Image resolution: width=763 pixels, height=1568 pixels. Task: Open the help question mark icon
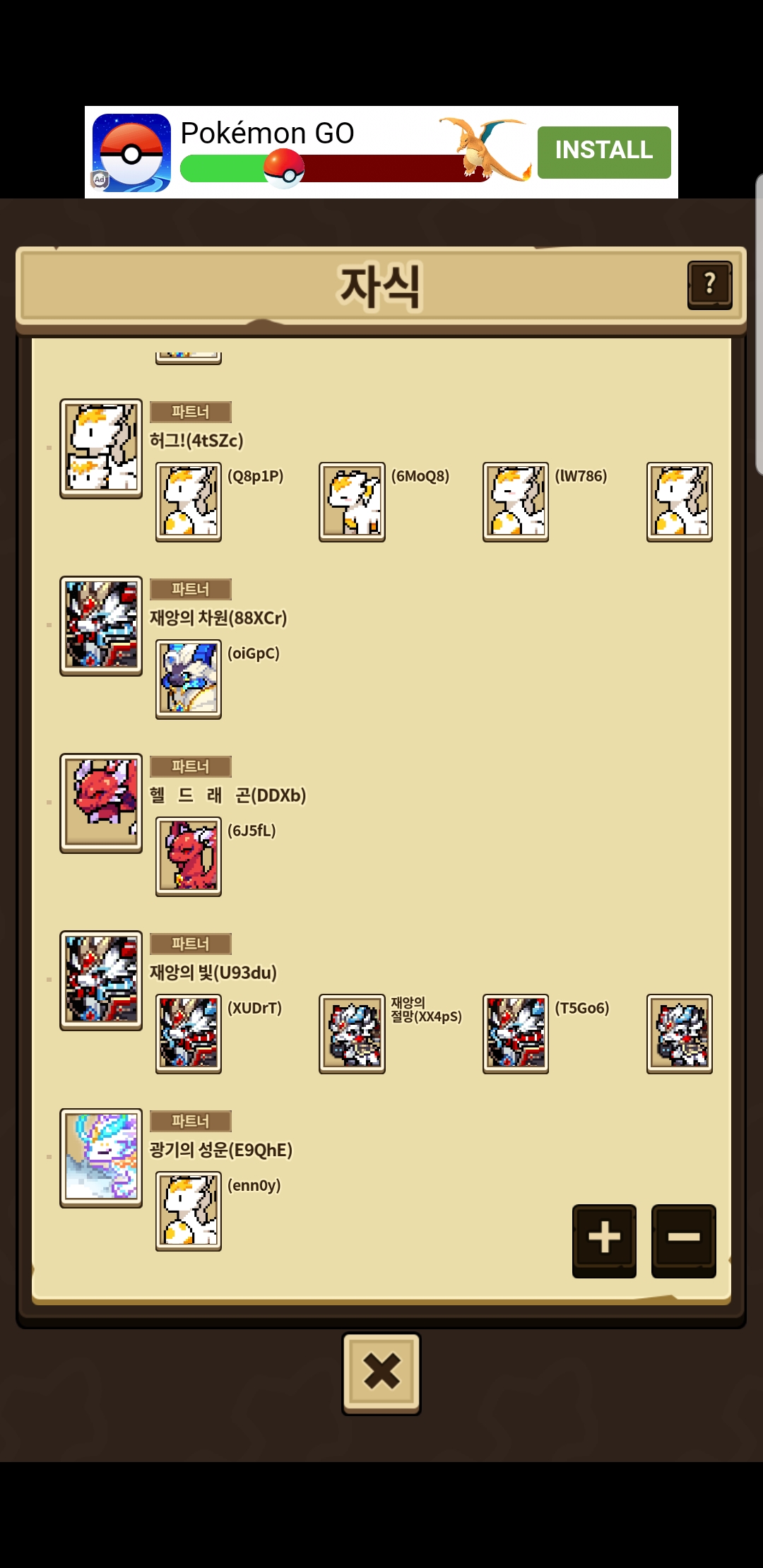[x=709, y=285]
